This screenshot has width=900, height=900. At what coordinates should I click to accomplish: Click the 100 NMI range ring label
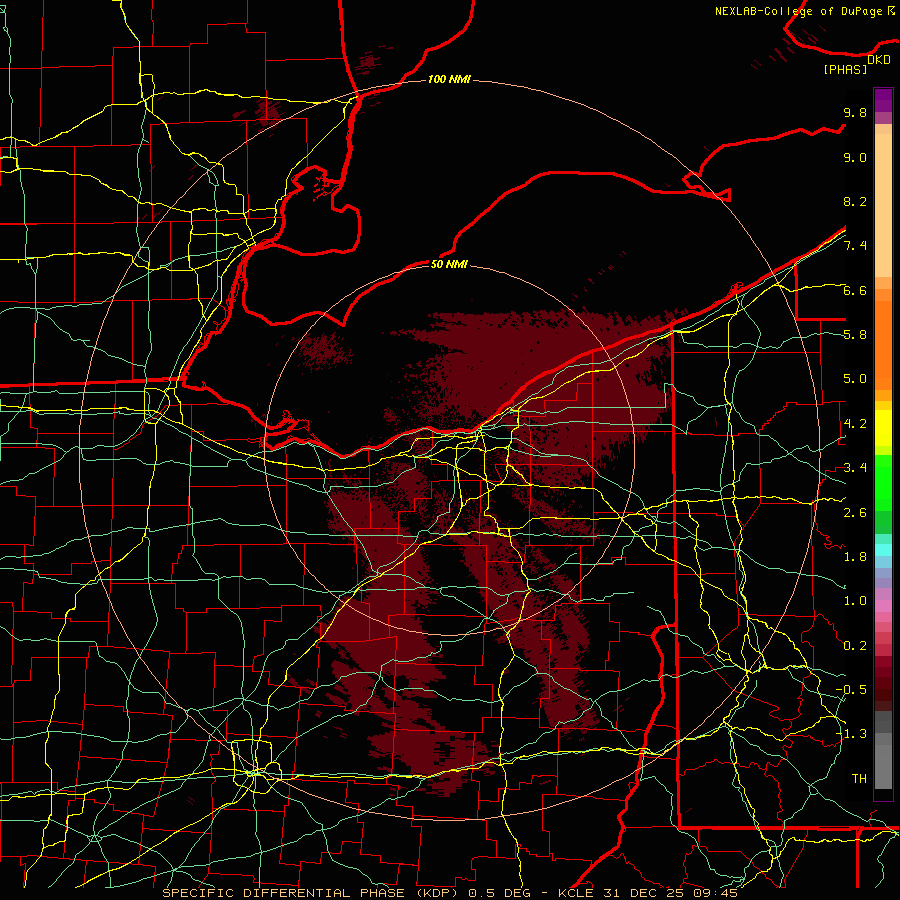point(449,79)
